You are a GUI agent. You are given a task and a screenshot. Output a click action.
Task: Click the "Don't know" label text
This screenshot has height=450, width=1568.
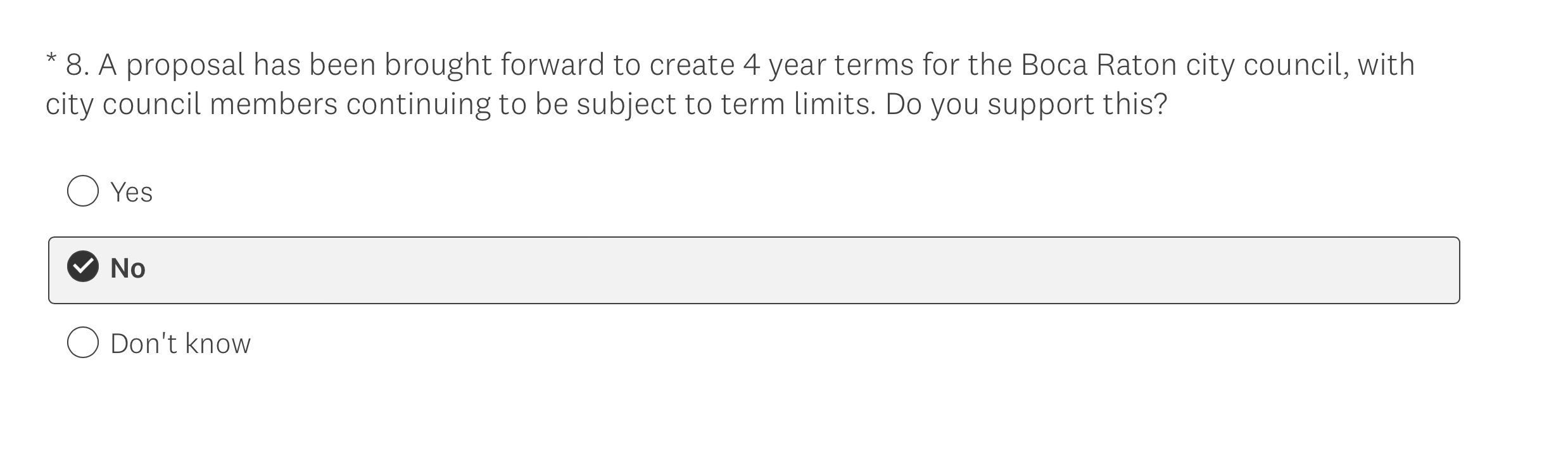(180, 344)
